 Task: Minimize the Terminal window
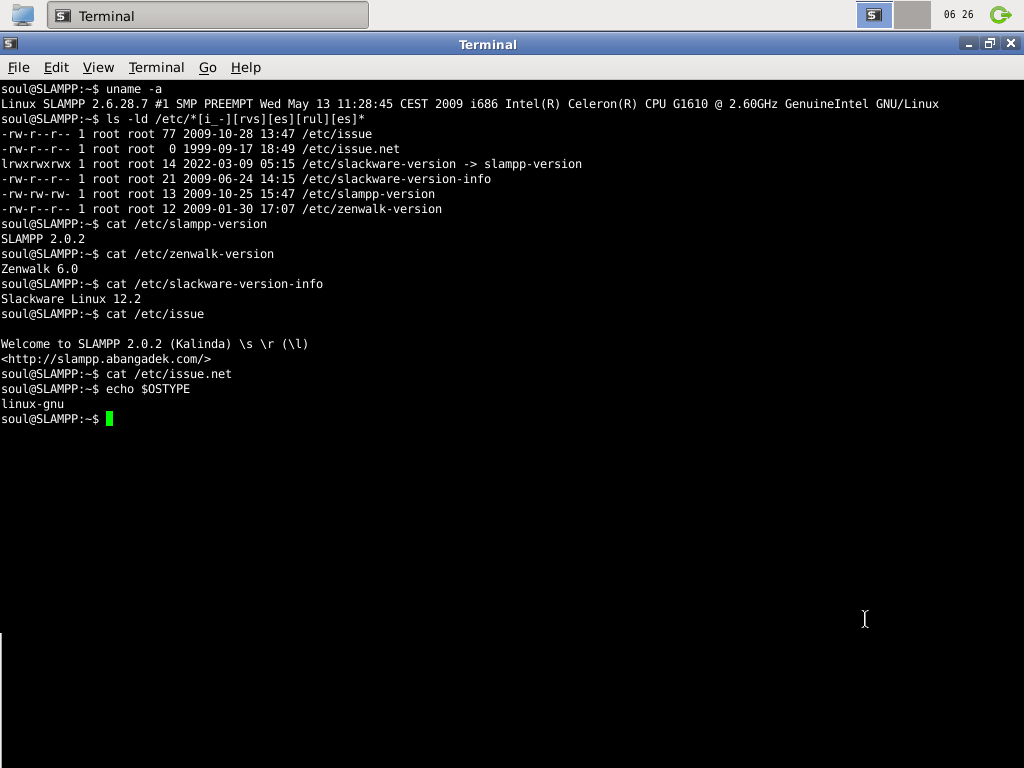coord(968,44)
